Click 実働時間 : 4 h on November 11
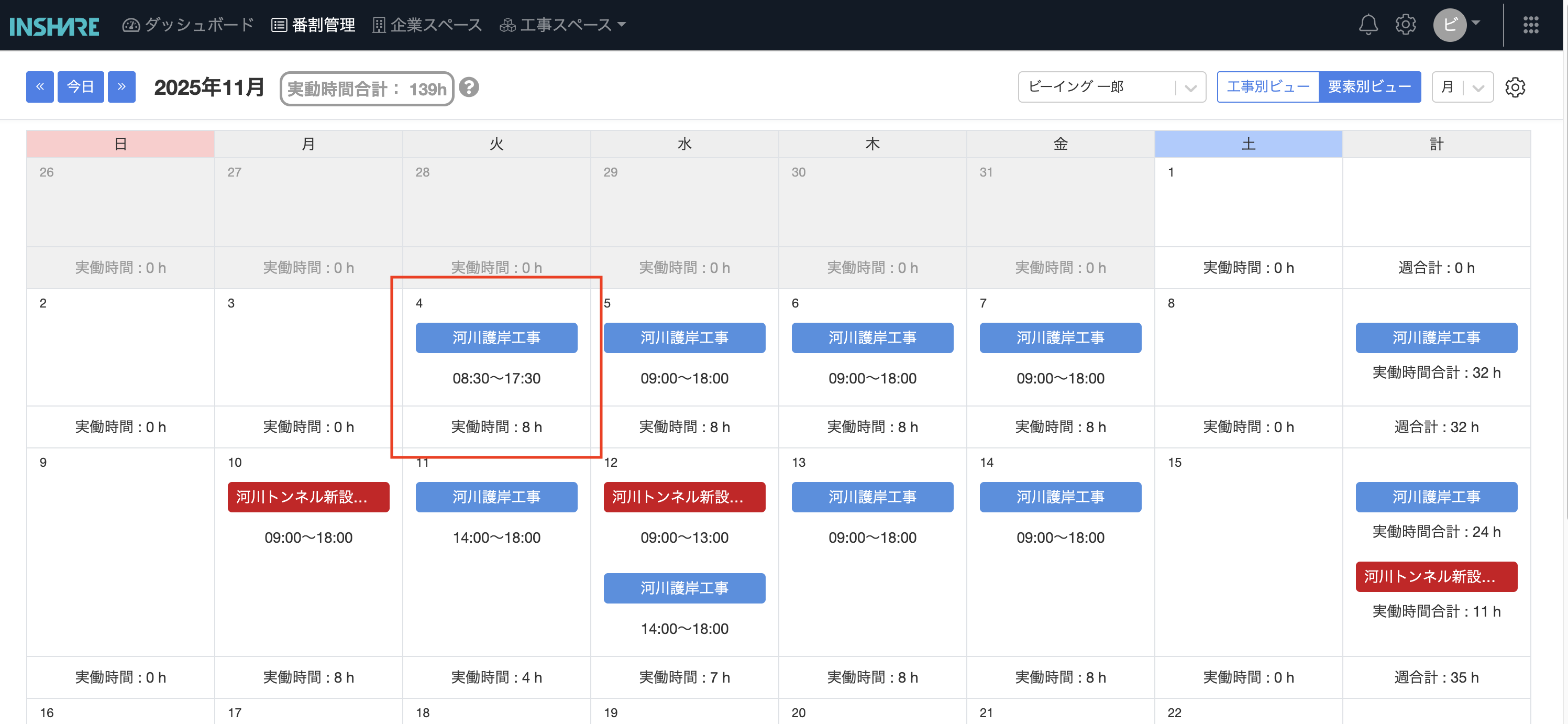Image resolution: width=1568 pixels, height=724 pixels. pyautogui.click(x=496, y=678)
